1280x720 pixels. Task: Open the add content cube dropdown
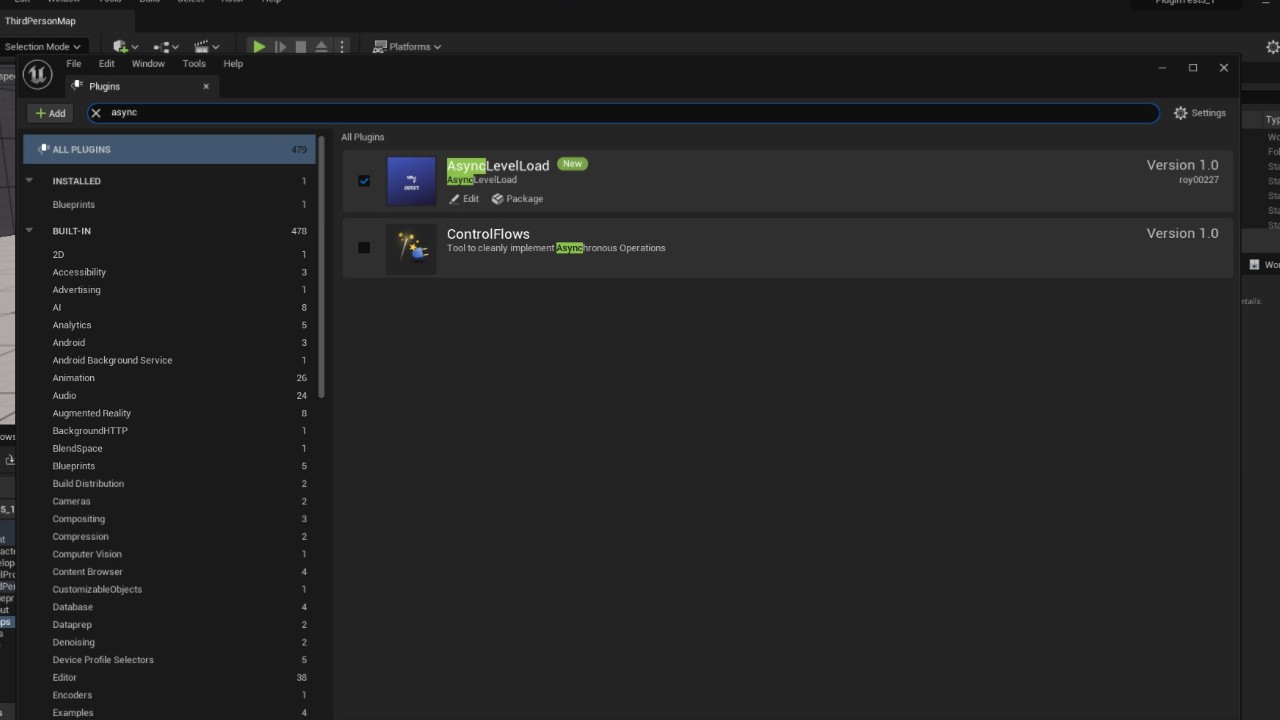click(x=126, y=47)
